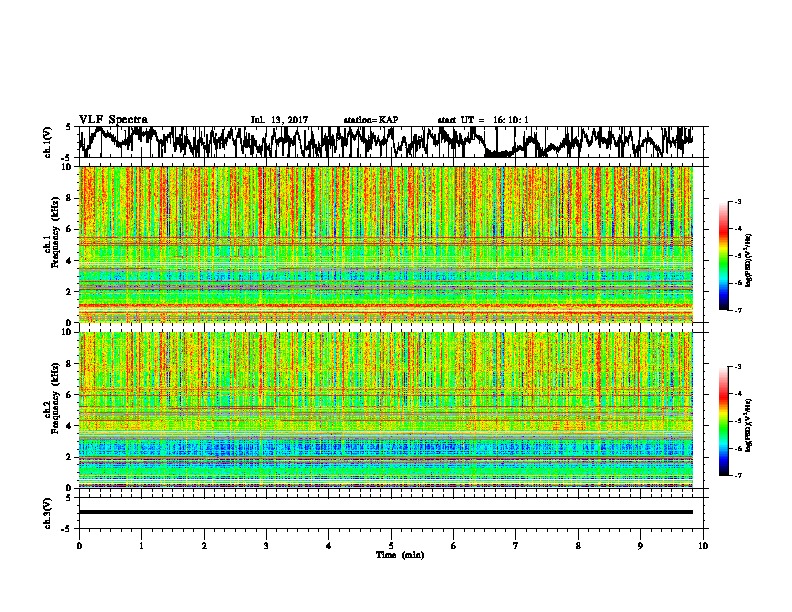Click time axis tick label '9'
Screen dimensions: 792x612
640,546
